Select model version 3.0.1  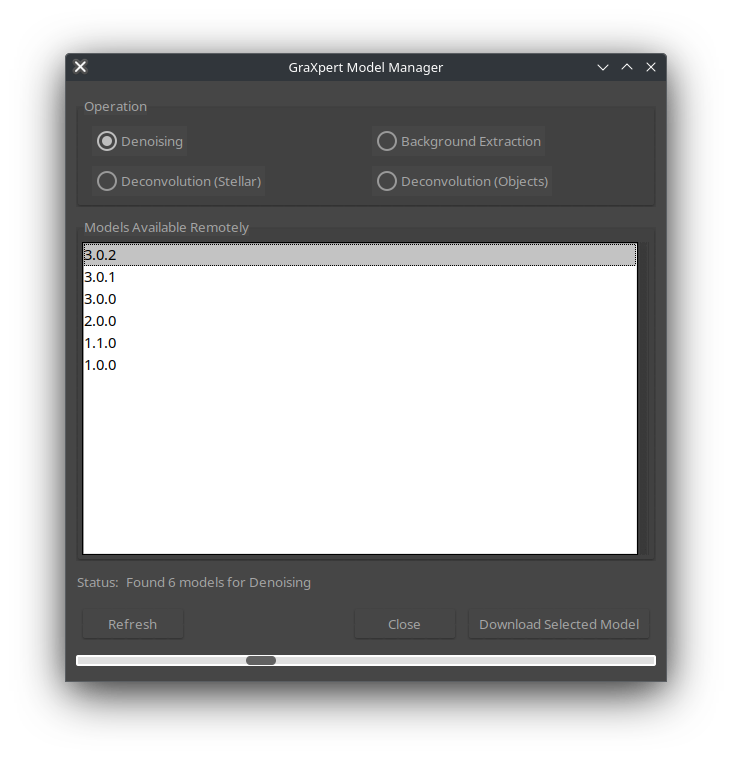(360, 277)
